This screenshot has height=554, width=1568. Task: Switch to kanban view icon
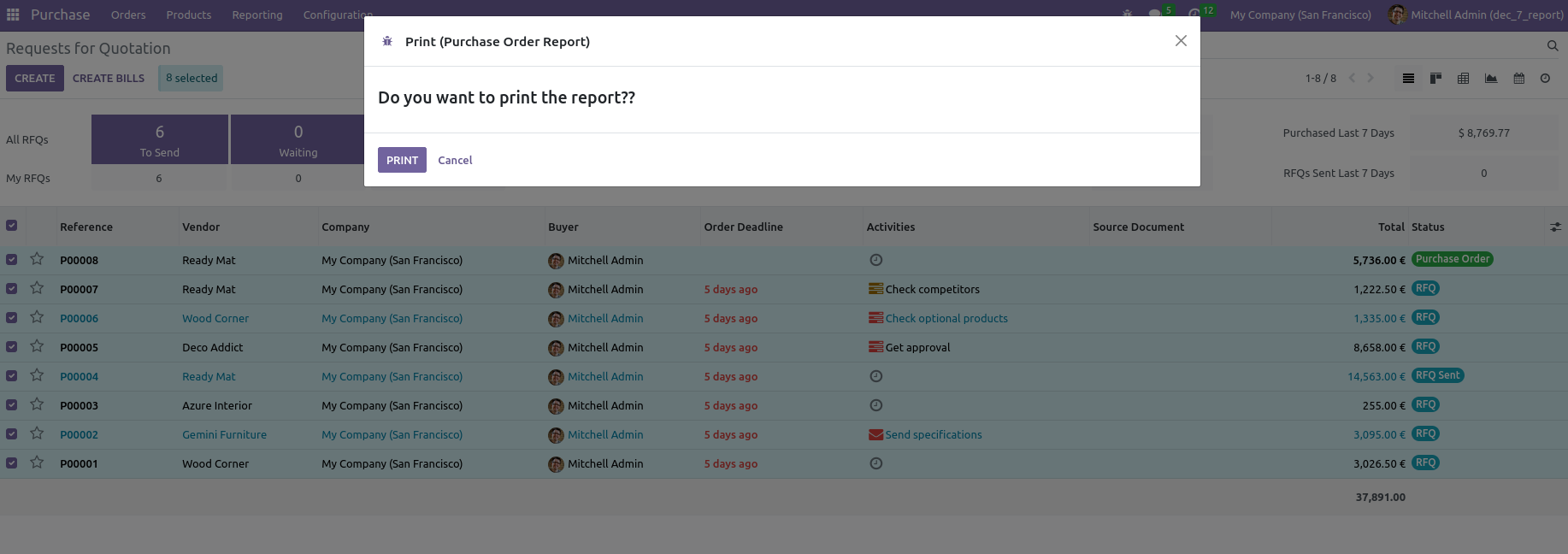(x=1435, y=79)
